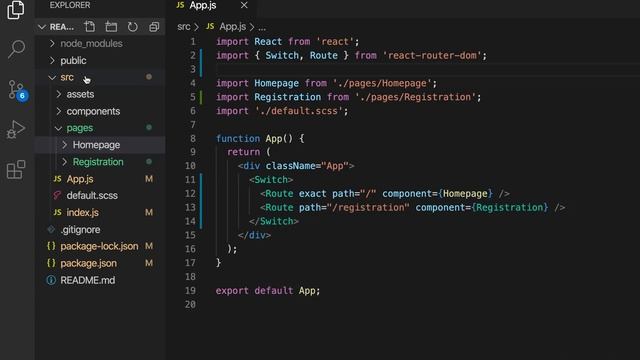
Task: Open the Search view in activity bar
Action: (x=16, y=49)
